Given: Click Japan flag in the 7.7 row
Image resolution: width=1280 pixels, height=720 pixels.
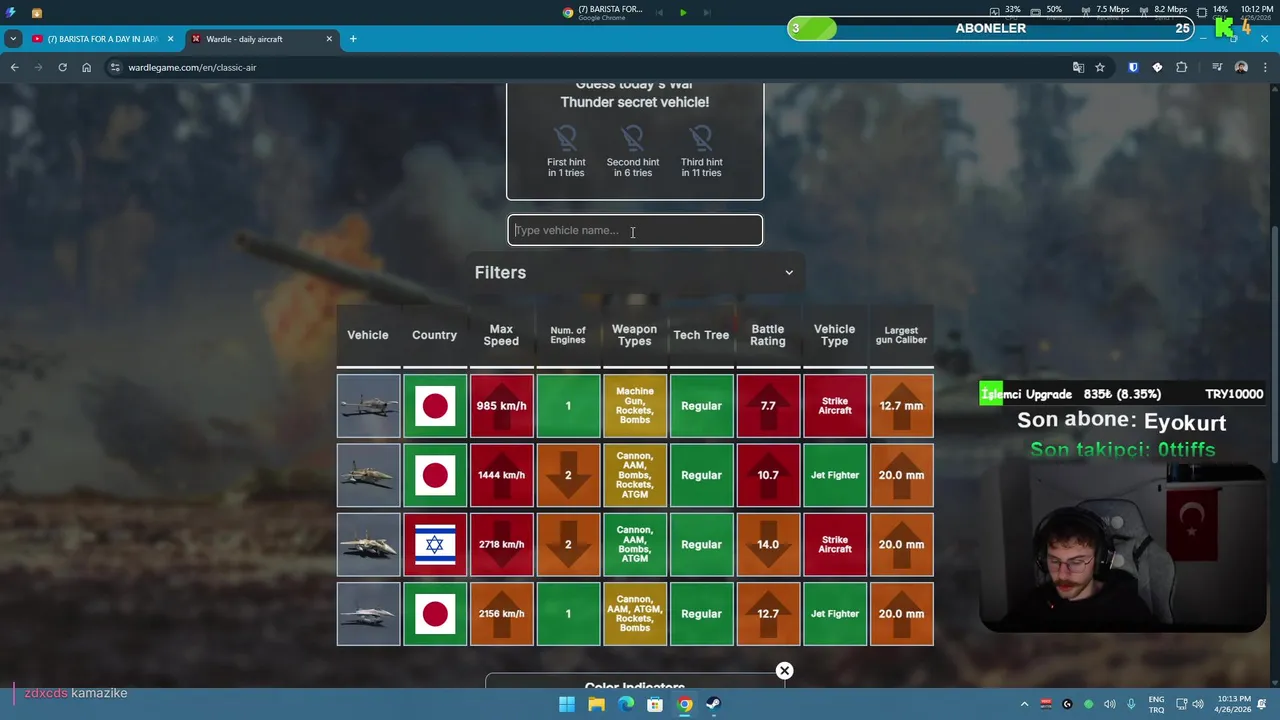Looking at the screenshot, I should (x=435, y=406).
